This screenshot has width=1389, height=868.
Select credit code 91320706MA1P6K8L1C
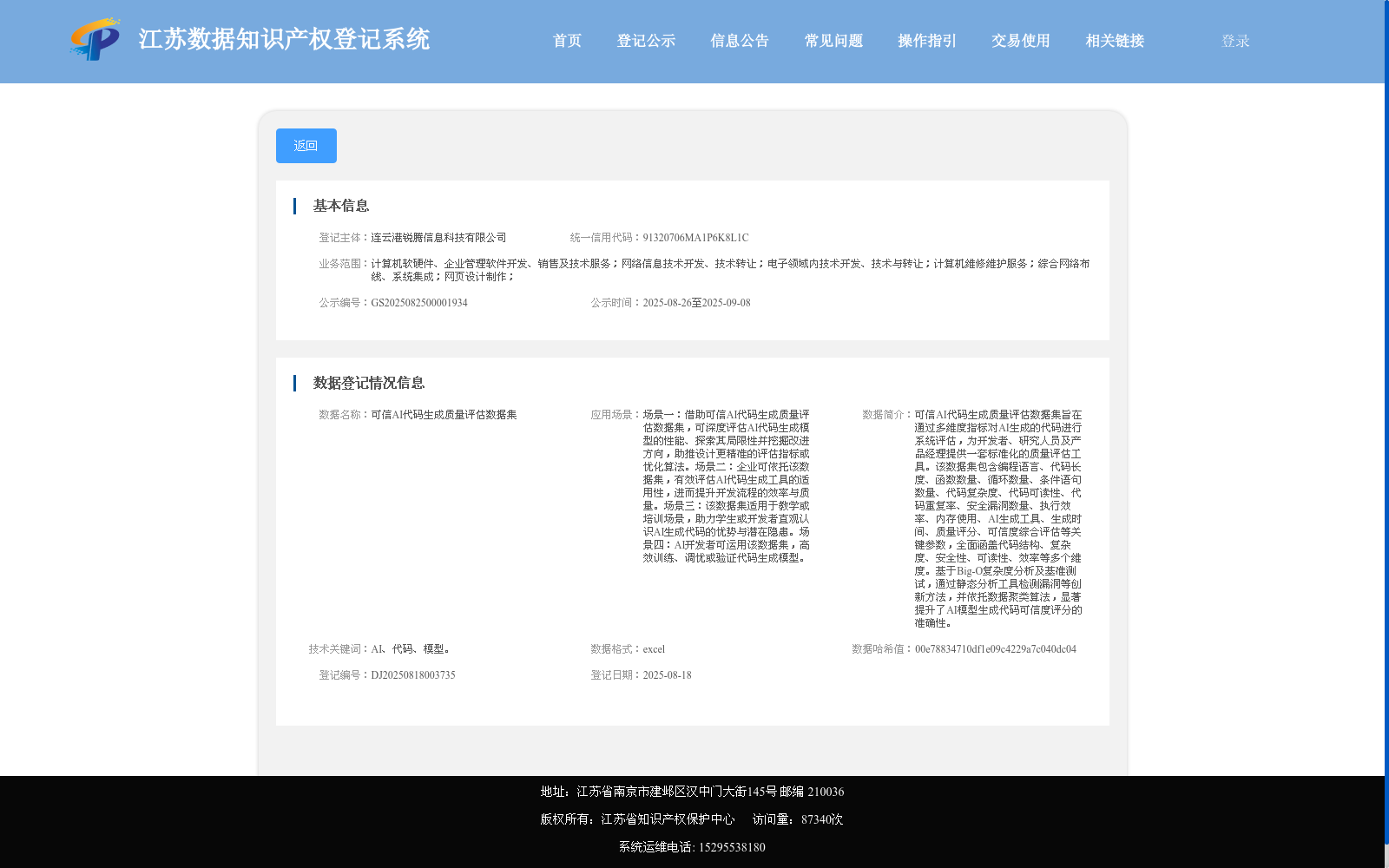coord(695,238)
